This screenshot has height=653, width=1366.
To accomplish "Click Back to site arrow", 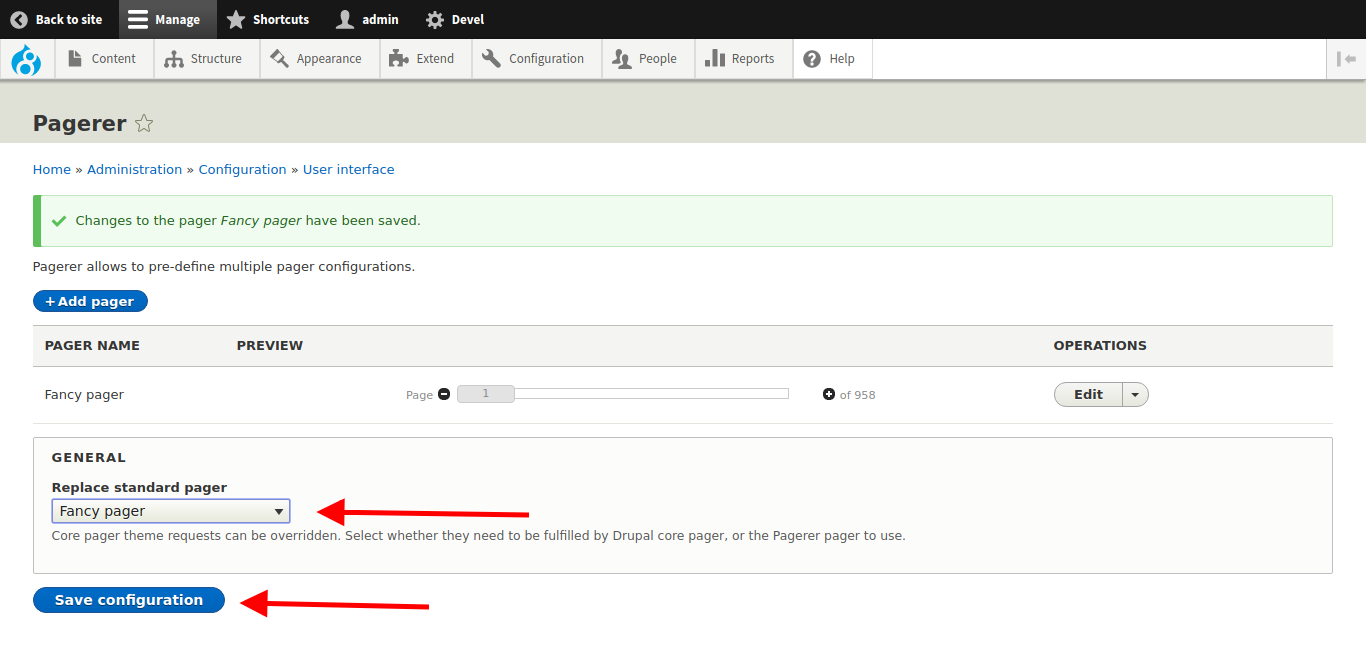I will pyautogui.click(x=57, y=19).
